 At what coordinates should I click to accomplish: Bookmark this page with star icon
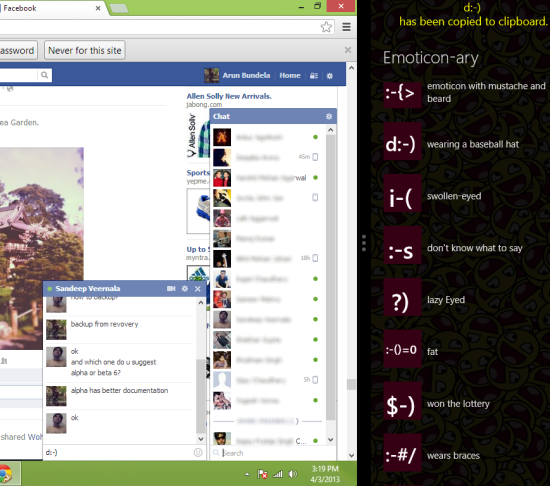click(326, 27)
